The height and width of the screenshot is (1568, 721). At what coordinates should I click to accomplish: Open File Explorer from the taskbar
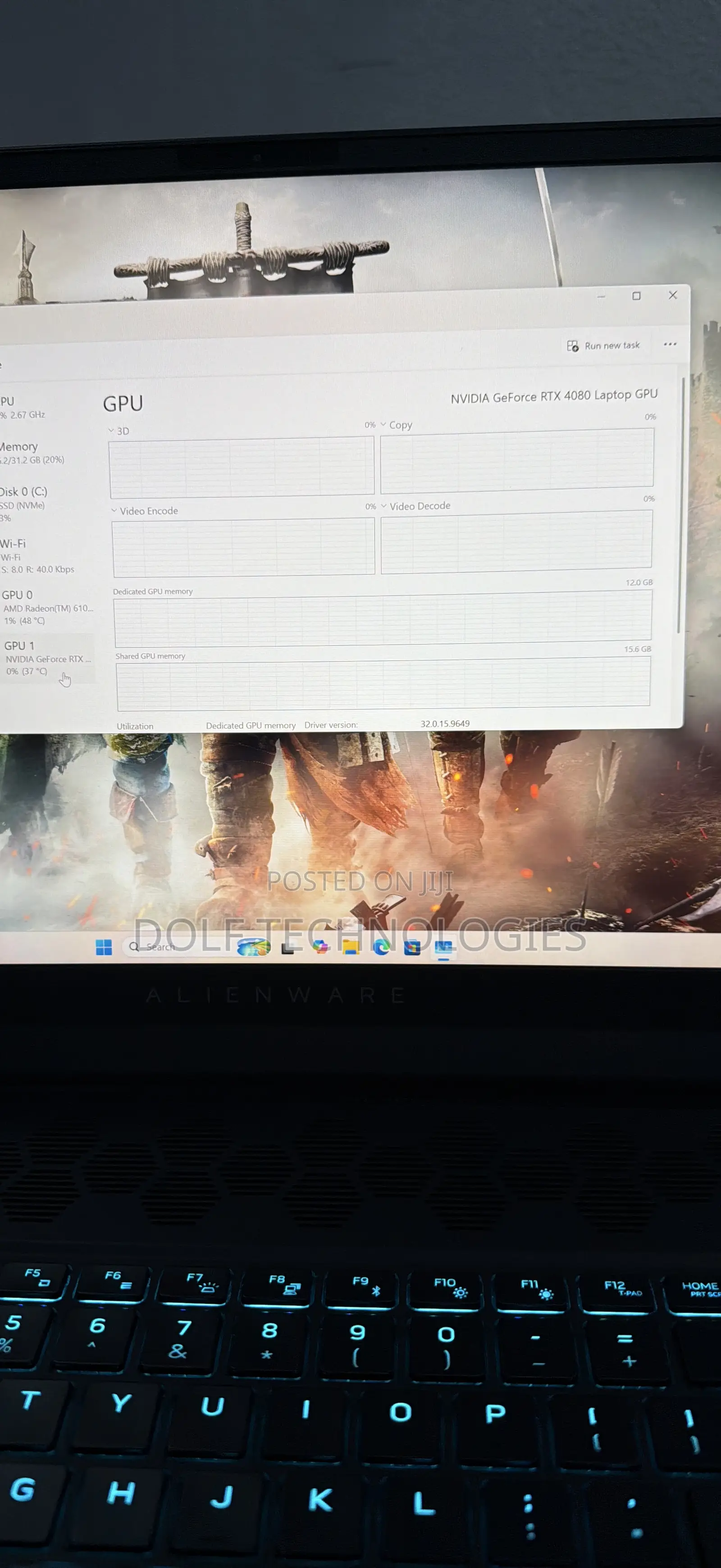coord(350,946)
